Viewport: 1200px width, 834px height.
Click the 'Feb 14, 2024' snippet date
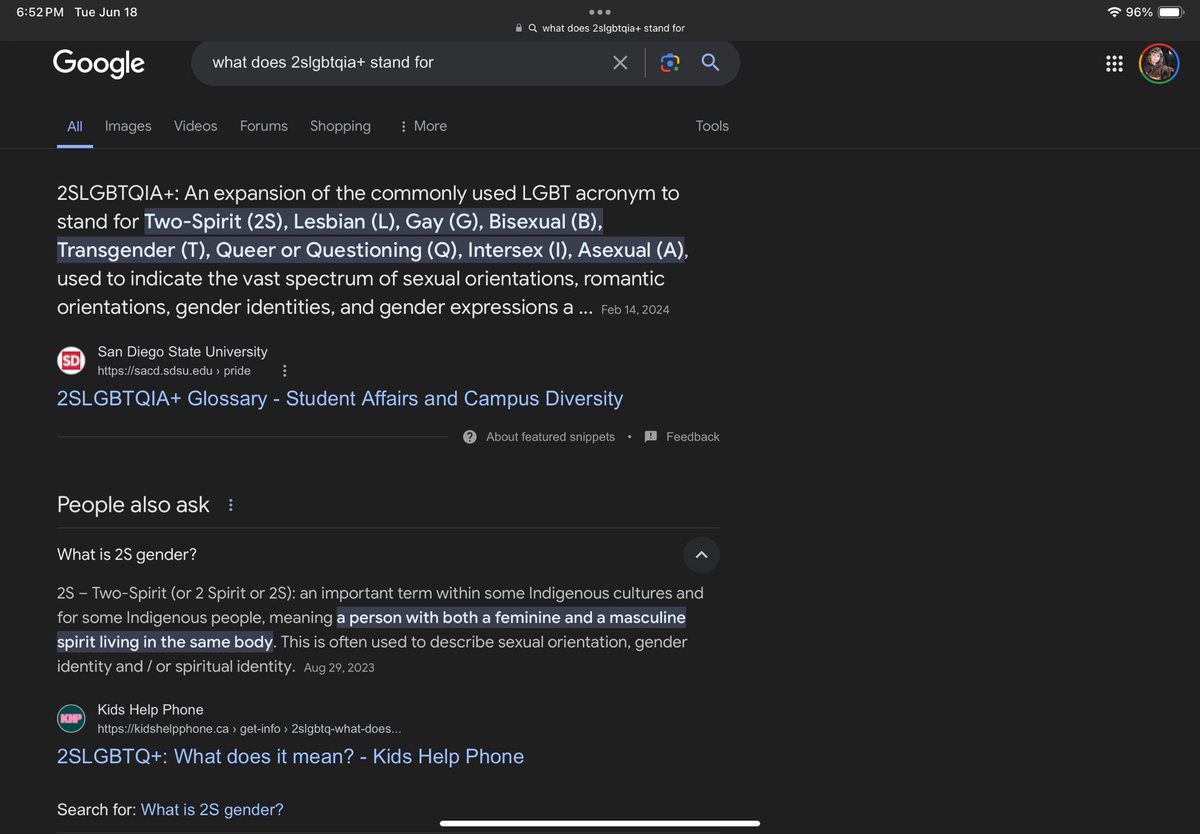(x=635, y=310)
